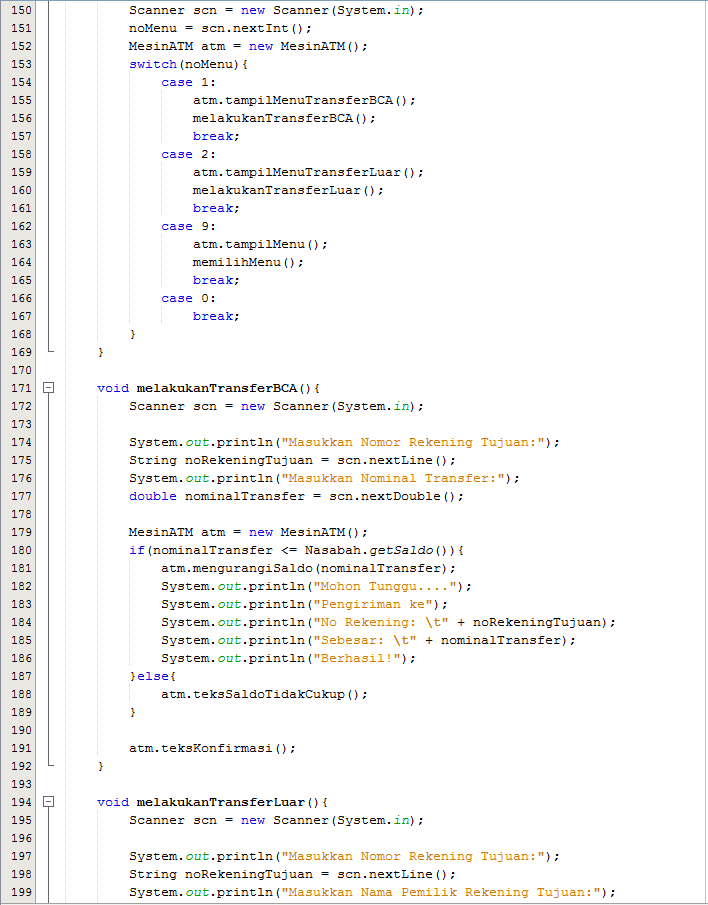Click the 'switch' keyword on line 153
Image resolution: width=708 pixels, height=905 pixels.
tap(153, 64)
